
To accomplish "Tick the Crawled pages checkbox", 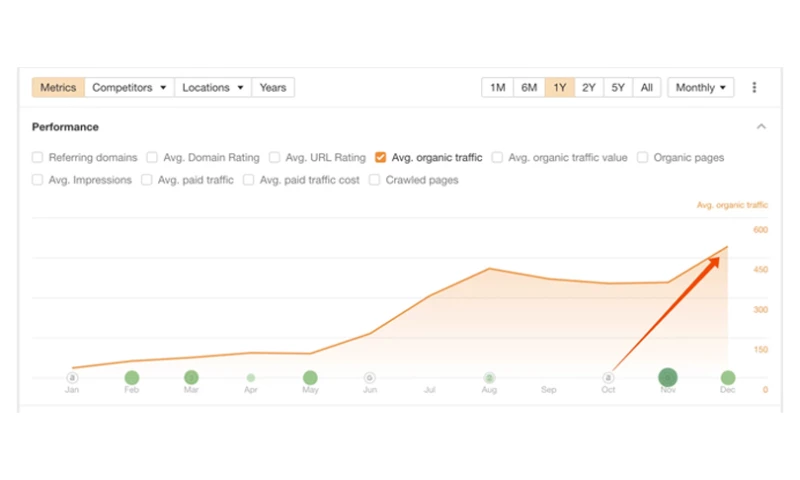I will [x=375, y=180].
